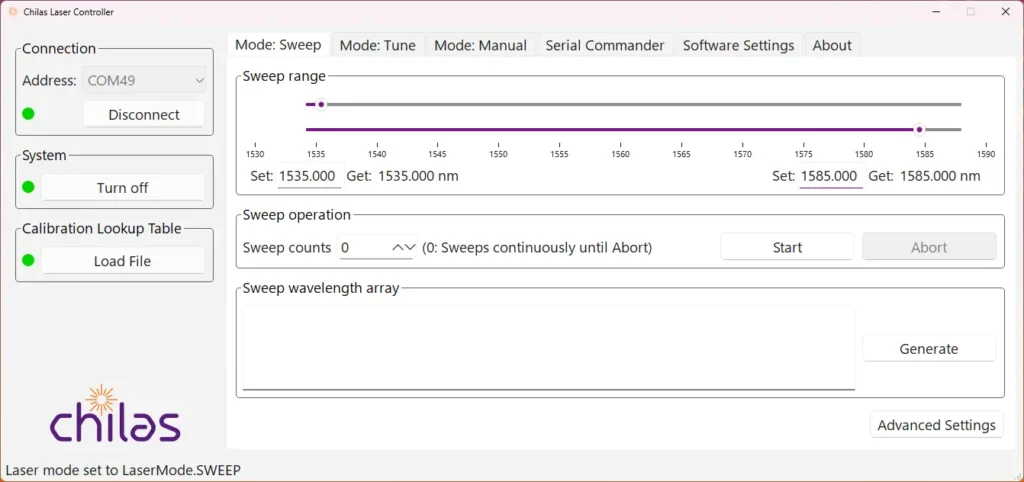Click the Chilas sun icon in title bar
The image size is (1024, 482).
pyautogui.click(x=12, y=12)
